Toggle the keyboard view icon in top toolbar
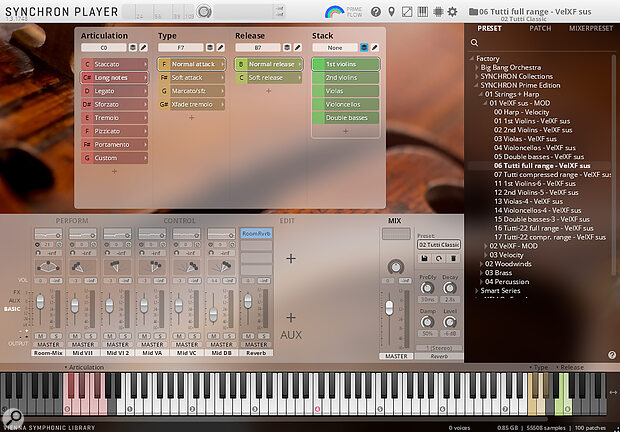 click(x=423, y=12)
